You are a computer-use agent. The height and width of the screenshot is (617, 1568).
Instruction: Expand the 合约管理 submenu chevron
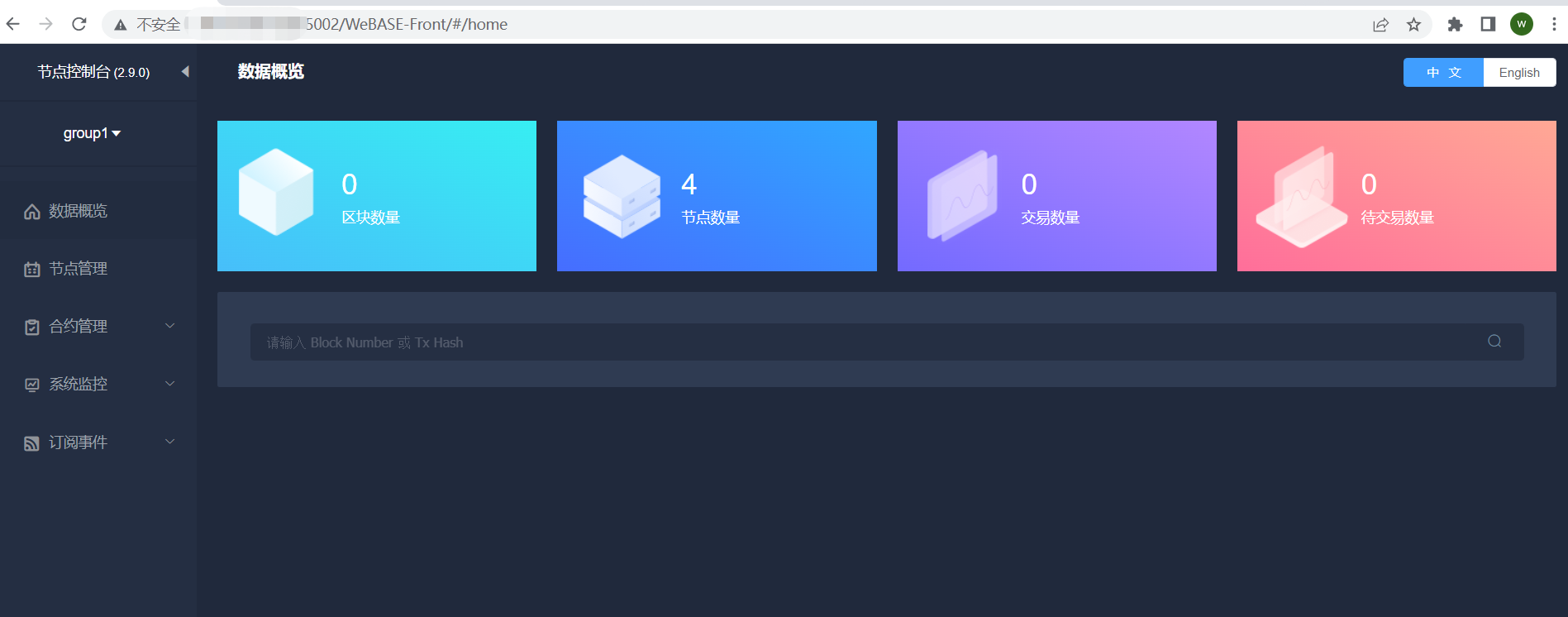click(x=170, y=326)
